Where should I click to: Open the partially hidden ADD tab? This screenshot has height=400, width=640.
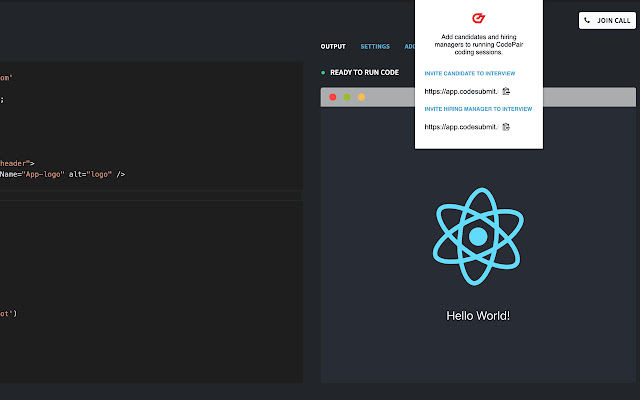pyautogui.click(x=409, y=47)
